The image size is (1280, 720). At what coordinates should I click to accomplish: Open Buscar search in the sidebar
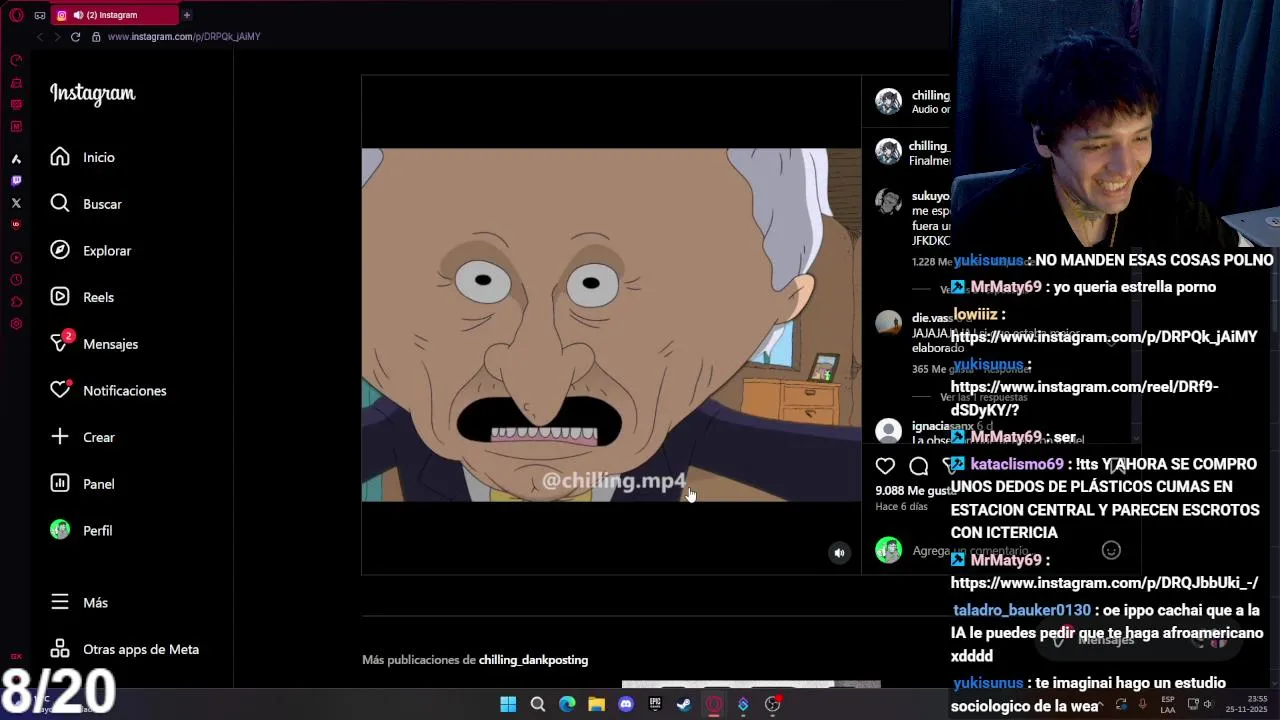click(x=86, y=204)
